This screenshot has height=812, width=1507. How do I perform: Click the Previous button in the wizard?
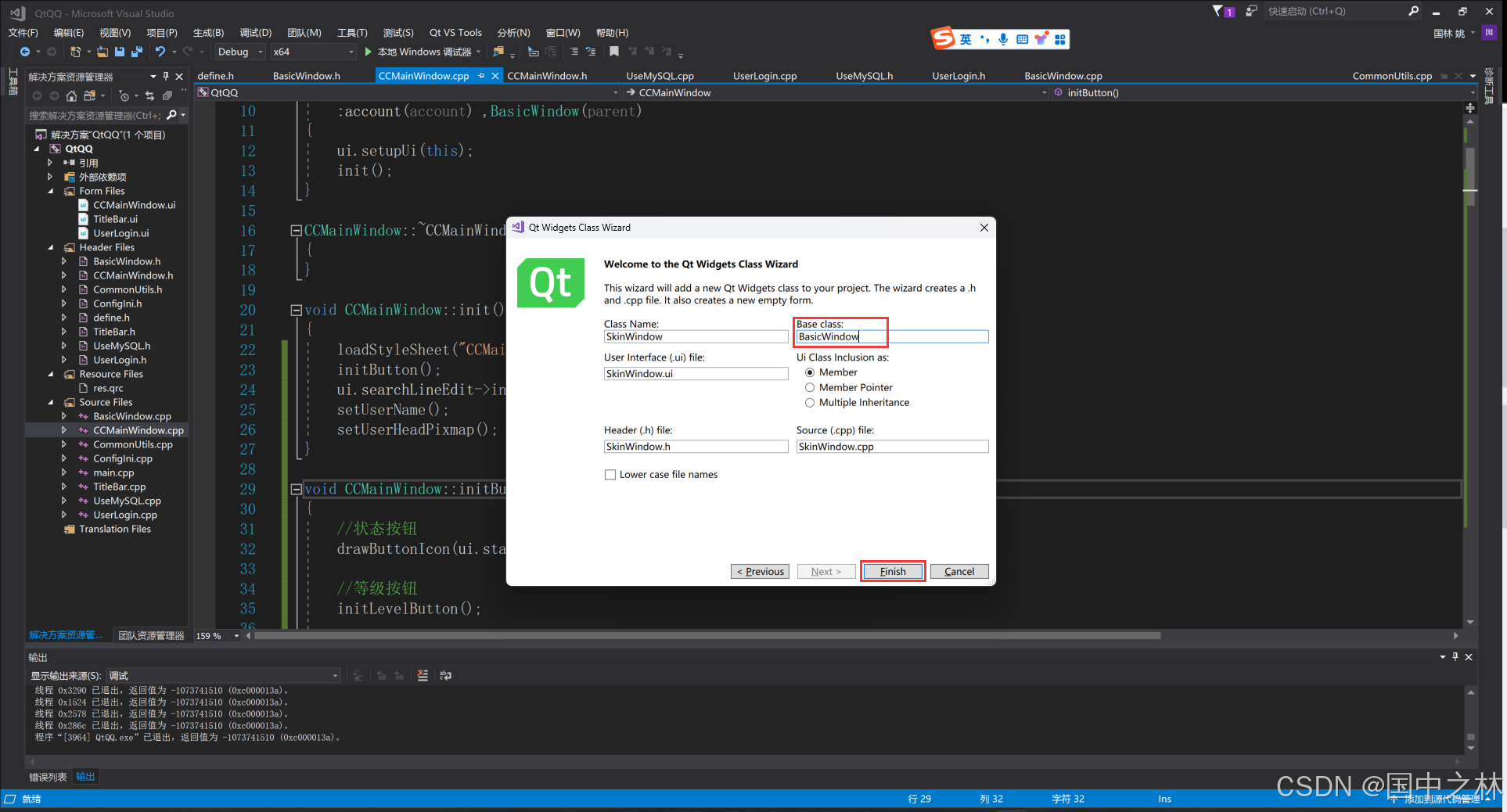pos(760,572)
